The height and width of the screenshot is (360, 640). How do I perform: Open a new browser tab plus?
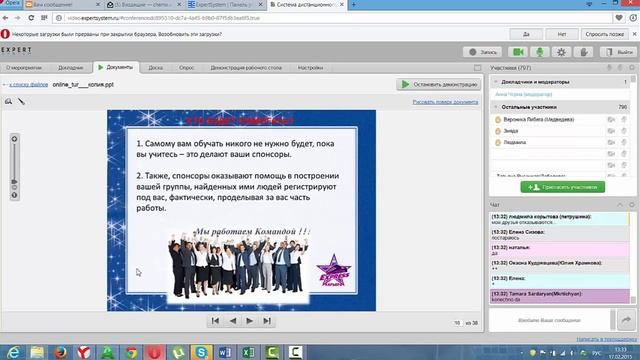[x=353, y=4]
